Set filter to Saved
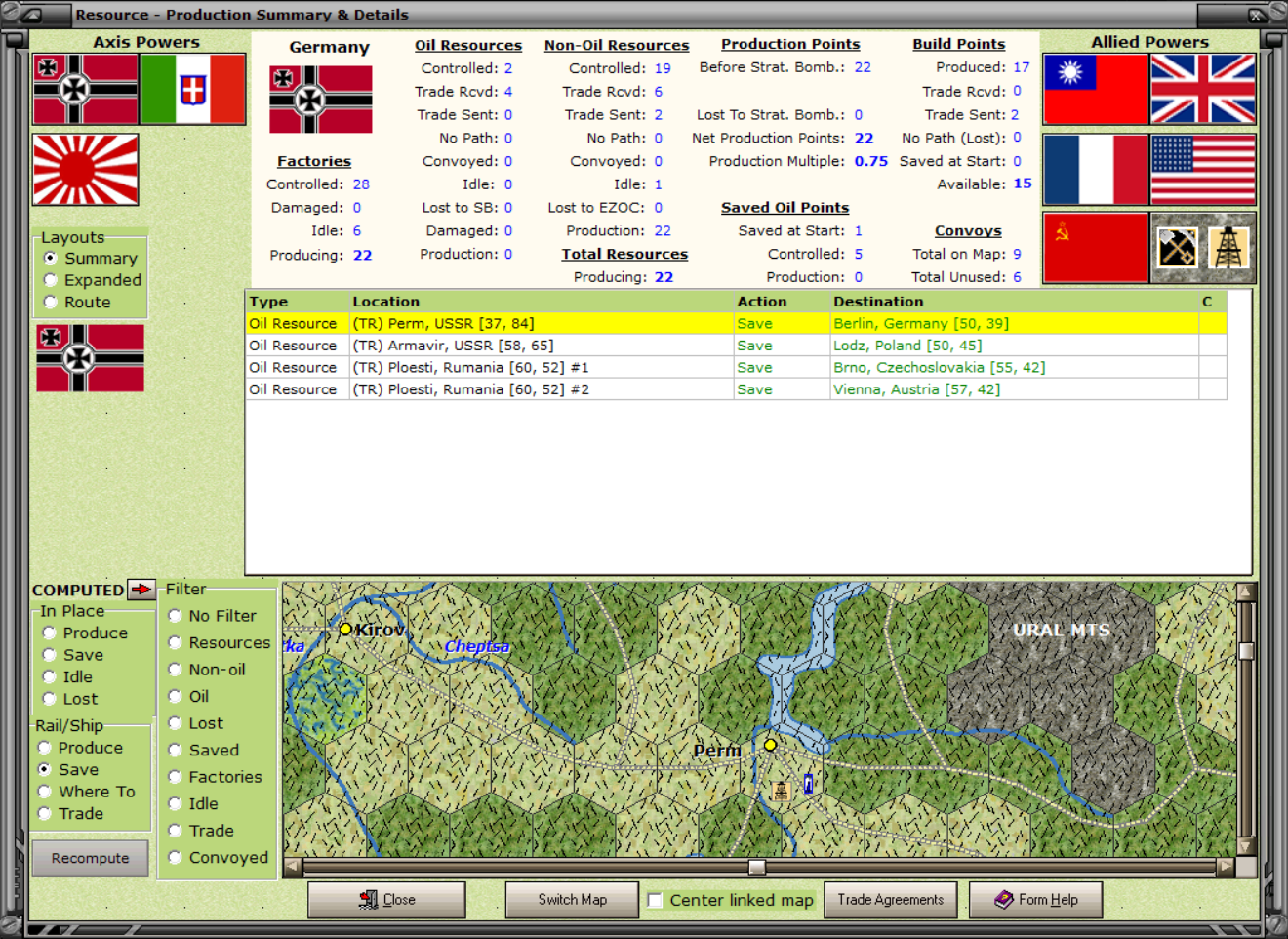 click(x=203, y=750)
